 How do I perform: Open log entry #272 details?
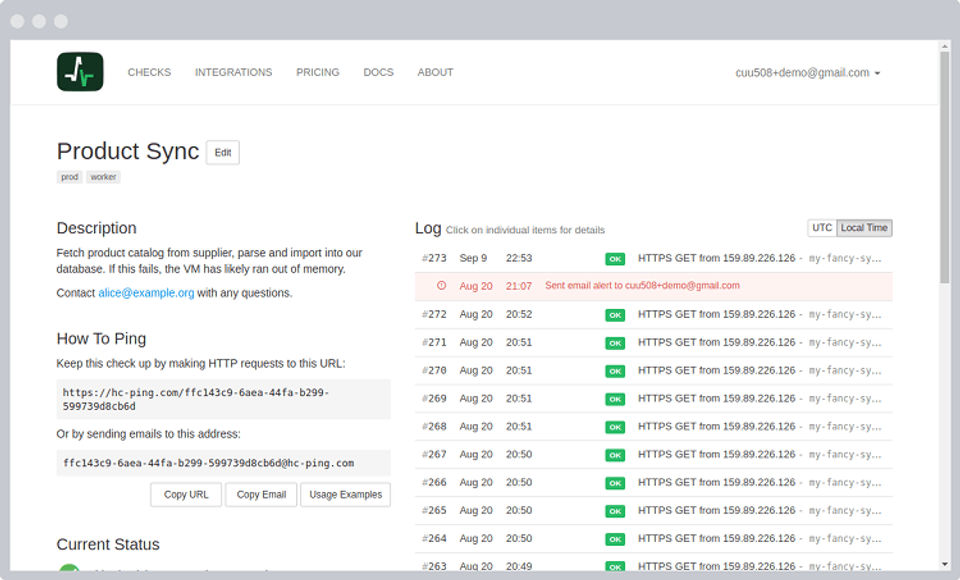[x=653, y=315]
